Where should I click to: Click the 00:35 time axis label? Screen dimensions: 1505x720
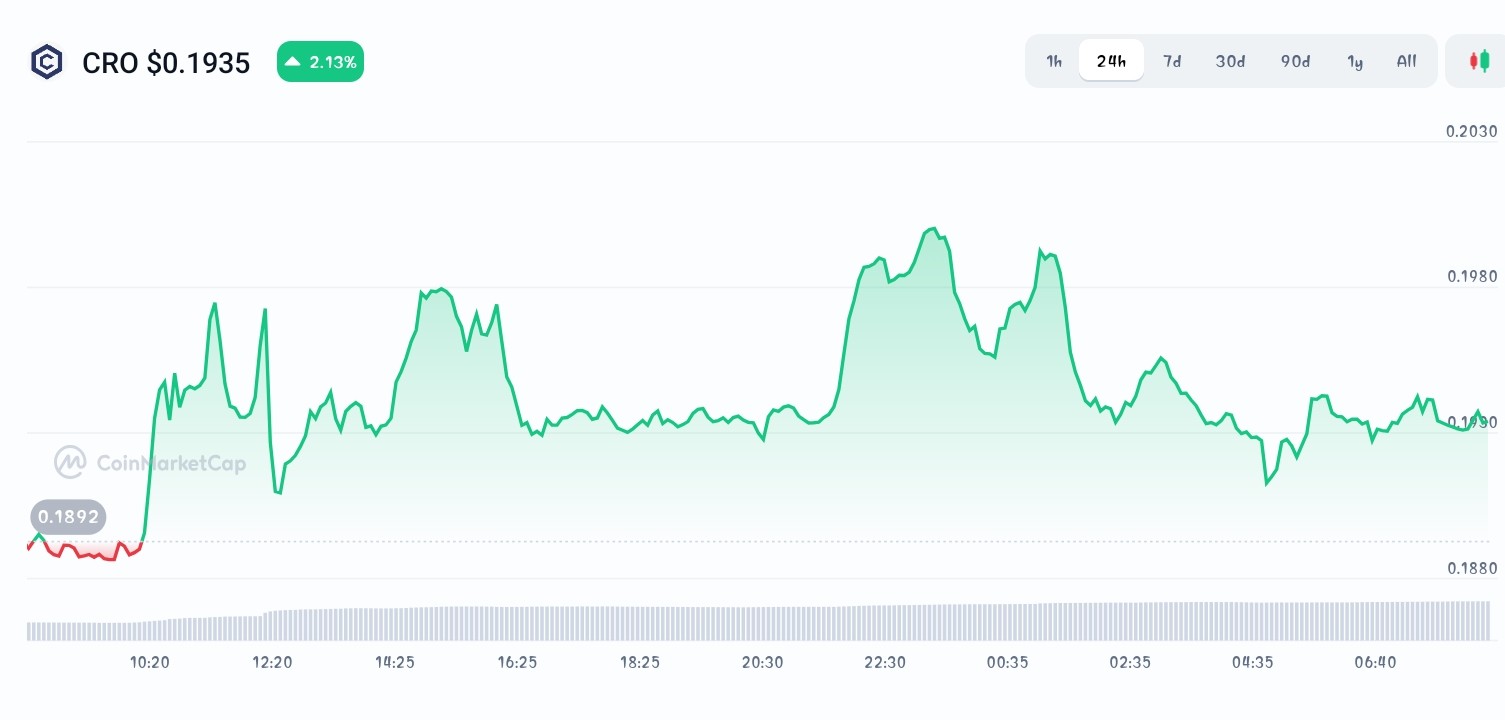pyautogui.click(x=1007, y=662)
